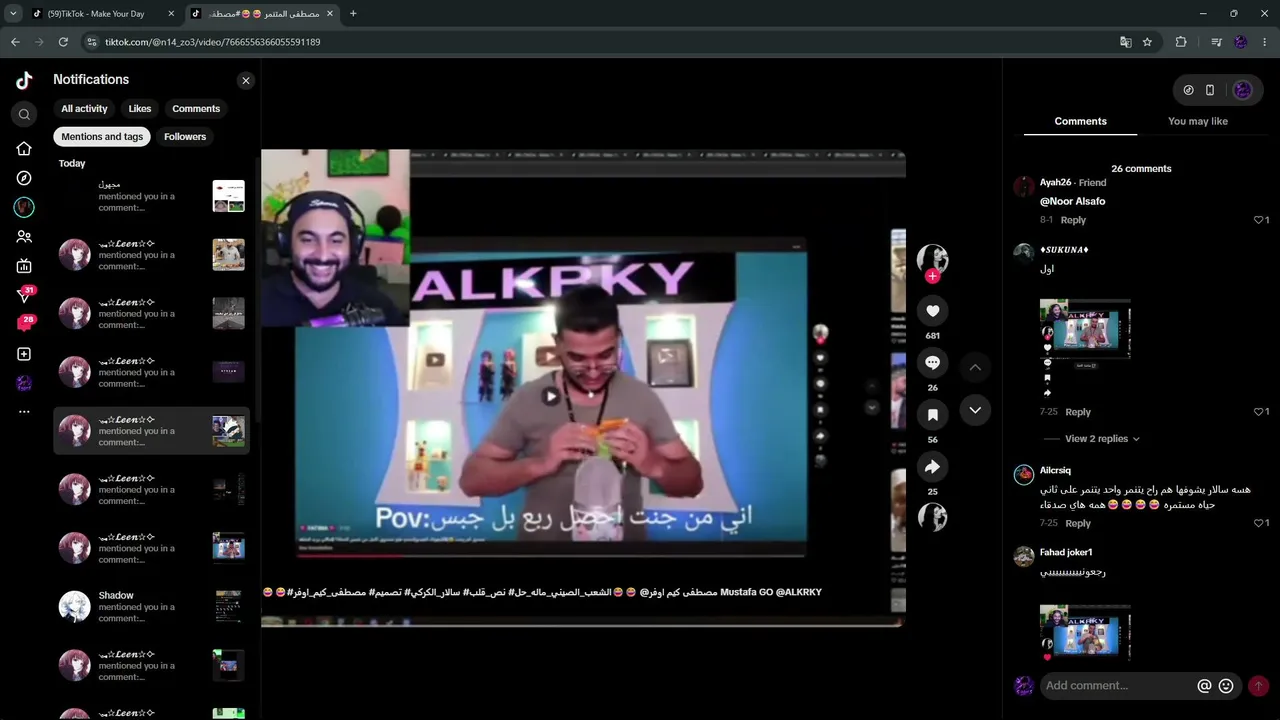Switch to the You may like tab

[1198, 122]
